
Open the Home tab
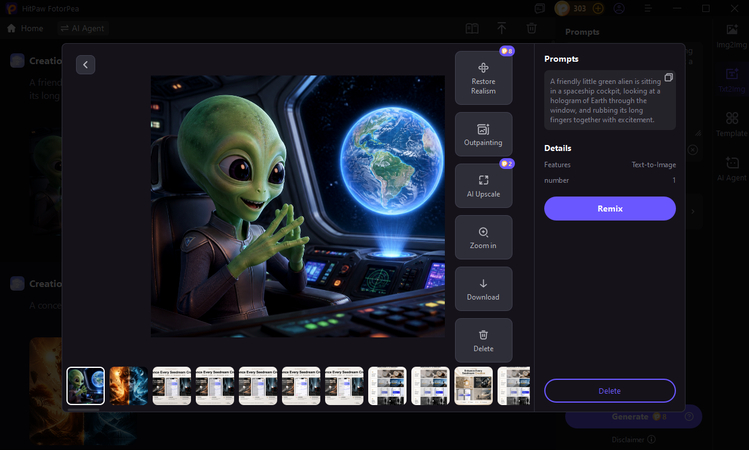click(x=25, y=28)
